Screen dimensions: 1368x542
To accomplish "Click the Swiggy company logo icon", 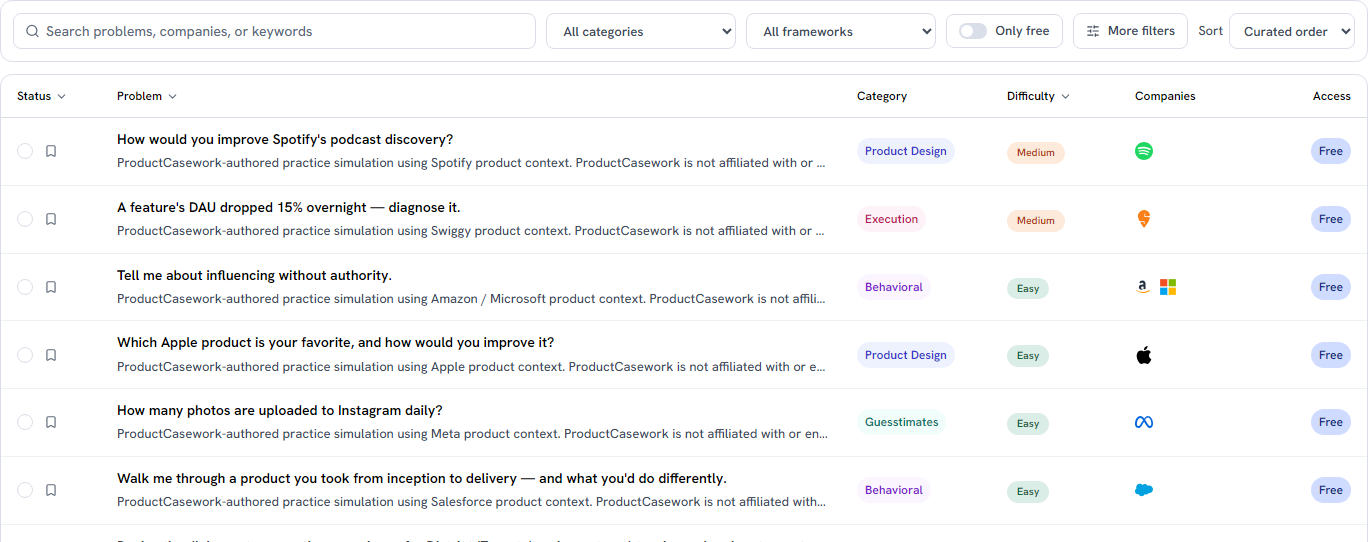I will 1144,219.
